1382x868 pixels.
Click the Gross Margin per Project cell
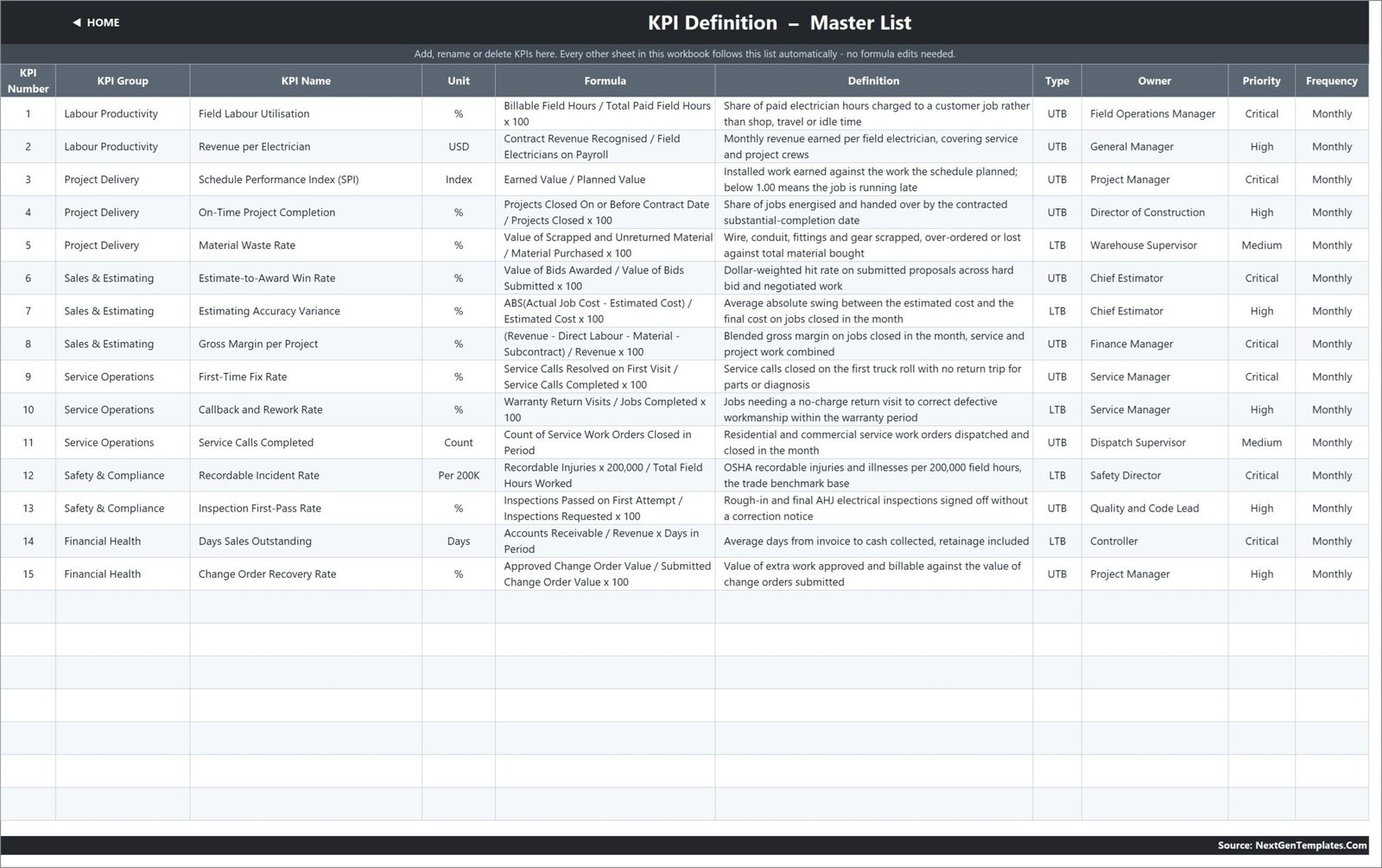pos(306,344)
